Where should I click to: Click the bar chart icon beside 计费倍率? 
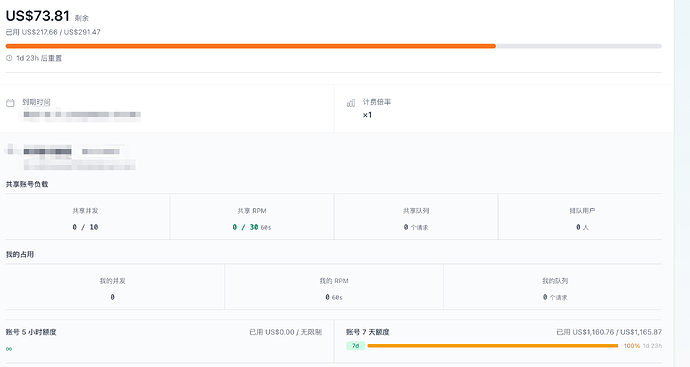tap(351, 103)
